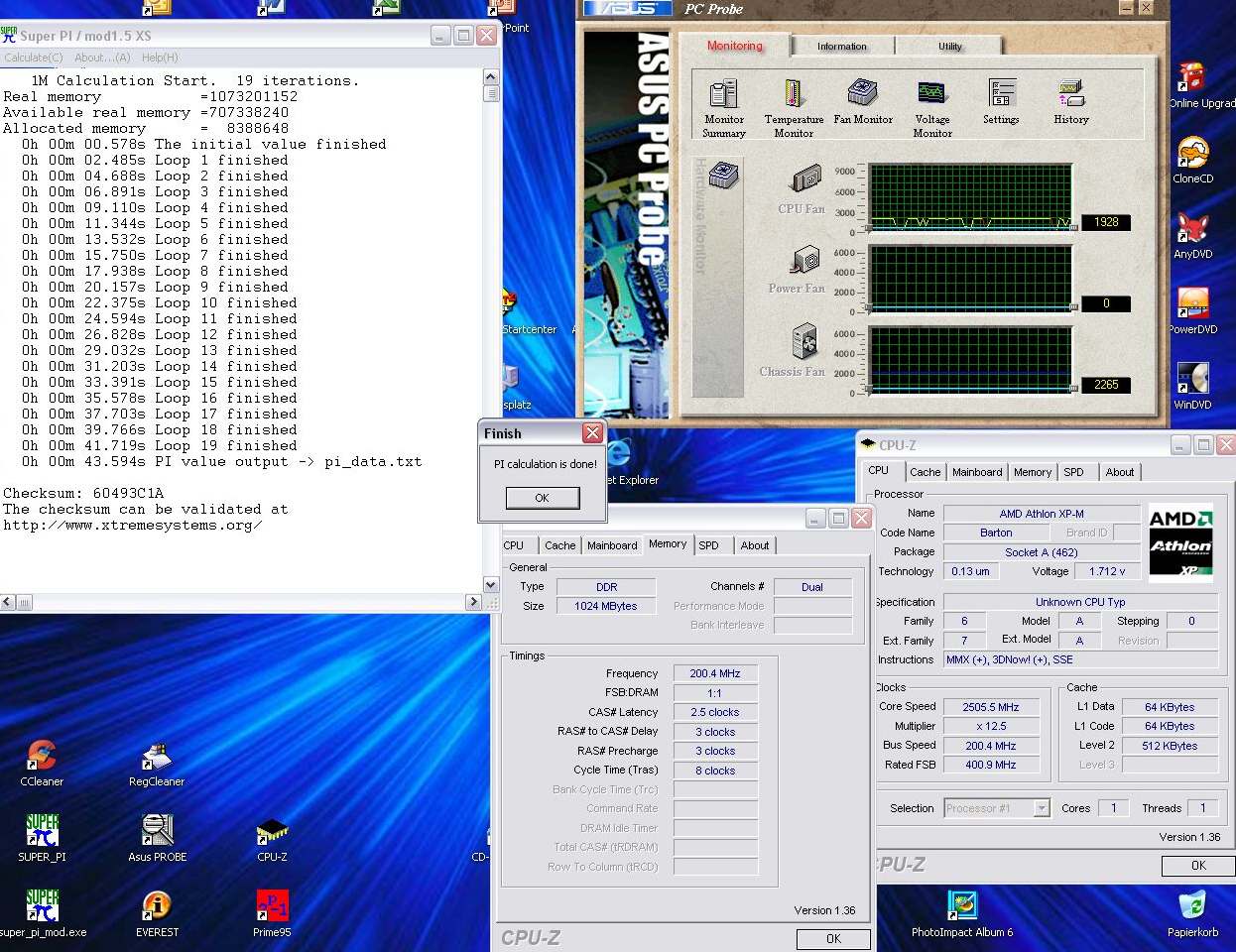Open the Cache tab in the CPU-Z timings window
This screenshot has width=1236, height=952.
(559, 545)
